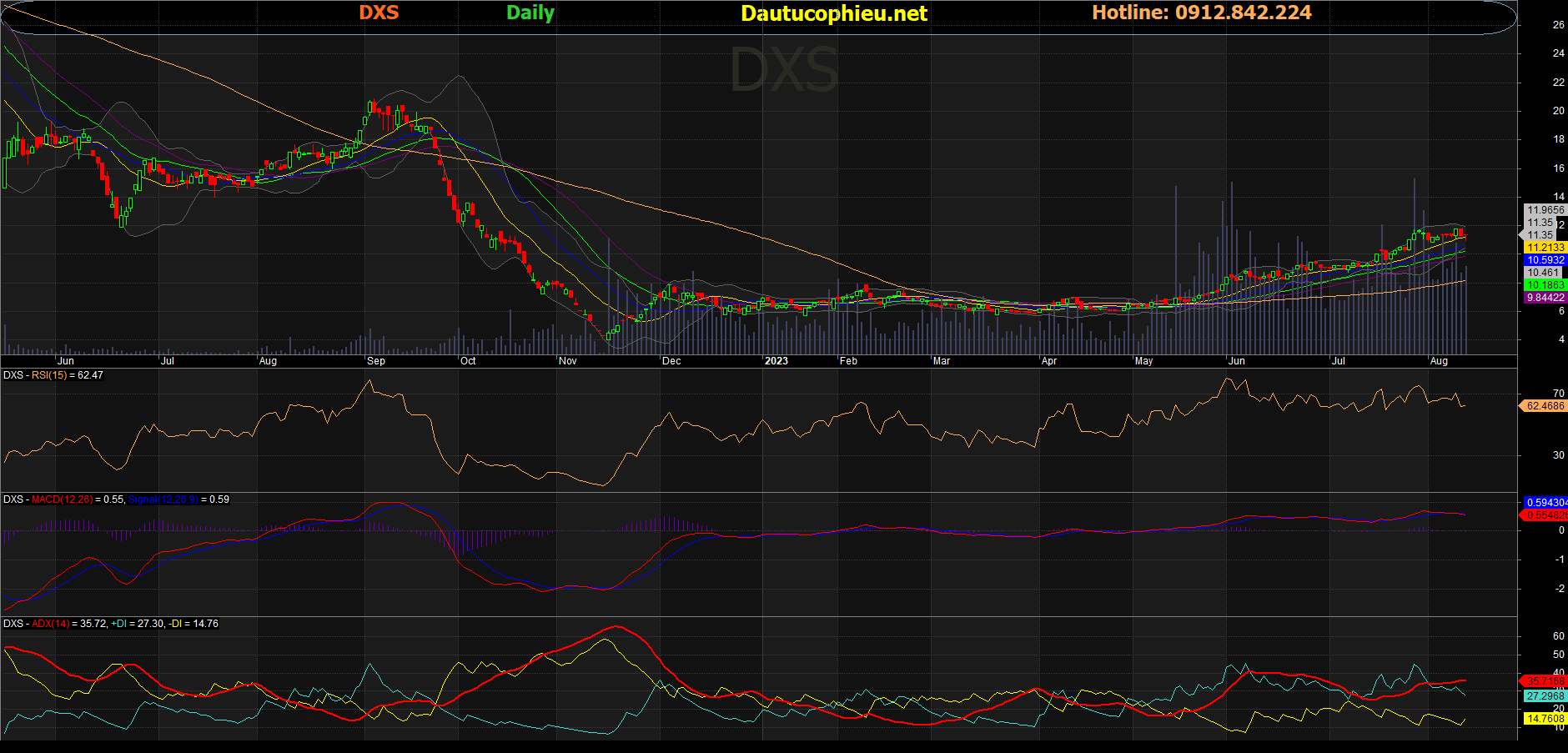
Task: Select the RSI(15) indicator label
Action: tap(49, 375)
